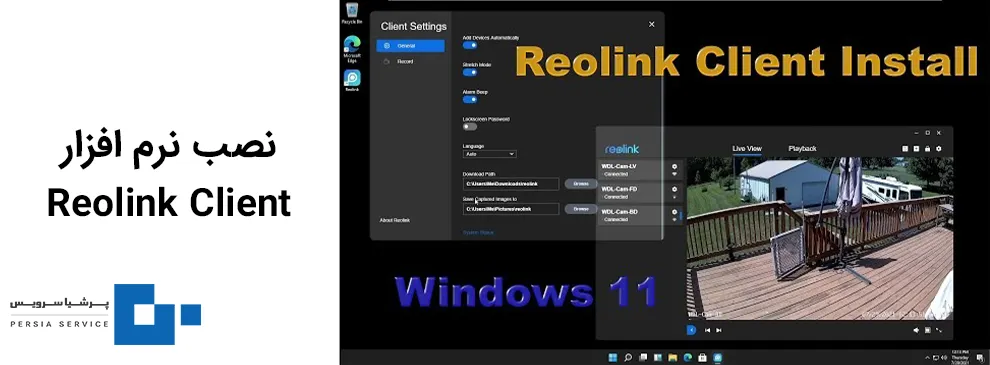Open File Explorer on the taskbar
This screenshot has width=990, height=365.
point(672,358)
